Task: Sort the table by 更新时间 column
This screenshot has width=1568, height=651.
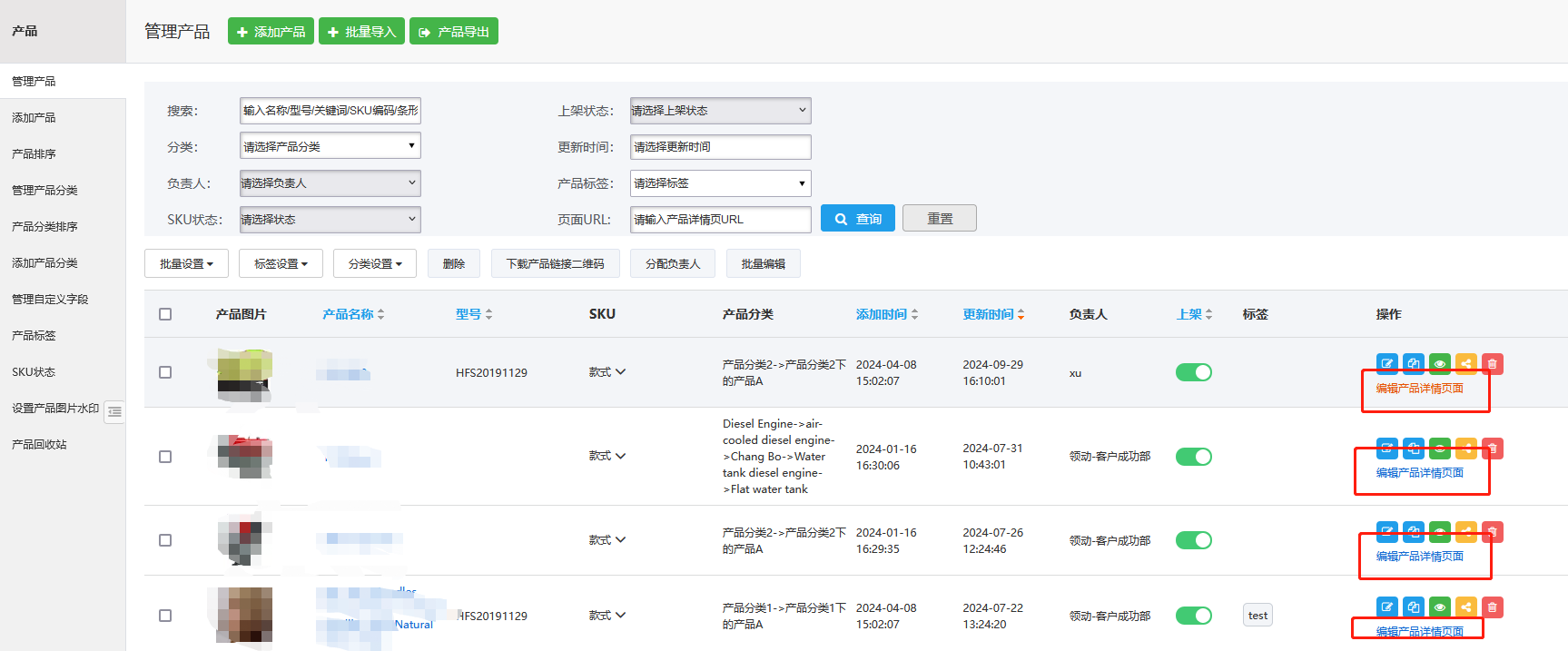Action: [x=993, y=314]
